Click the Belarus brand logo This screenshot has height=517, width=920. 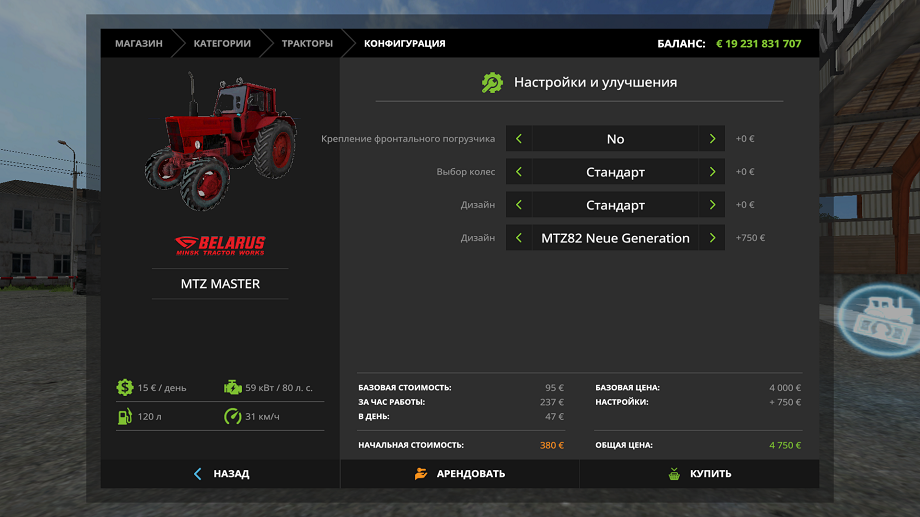(220, 244)
